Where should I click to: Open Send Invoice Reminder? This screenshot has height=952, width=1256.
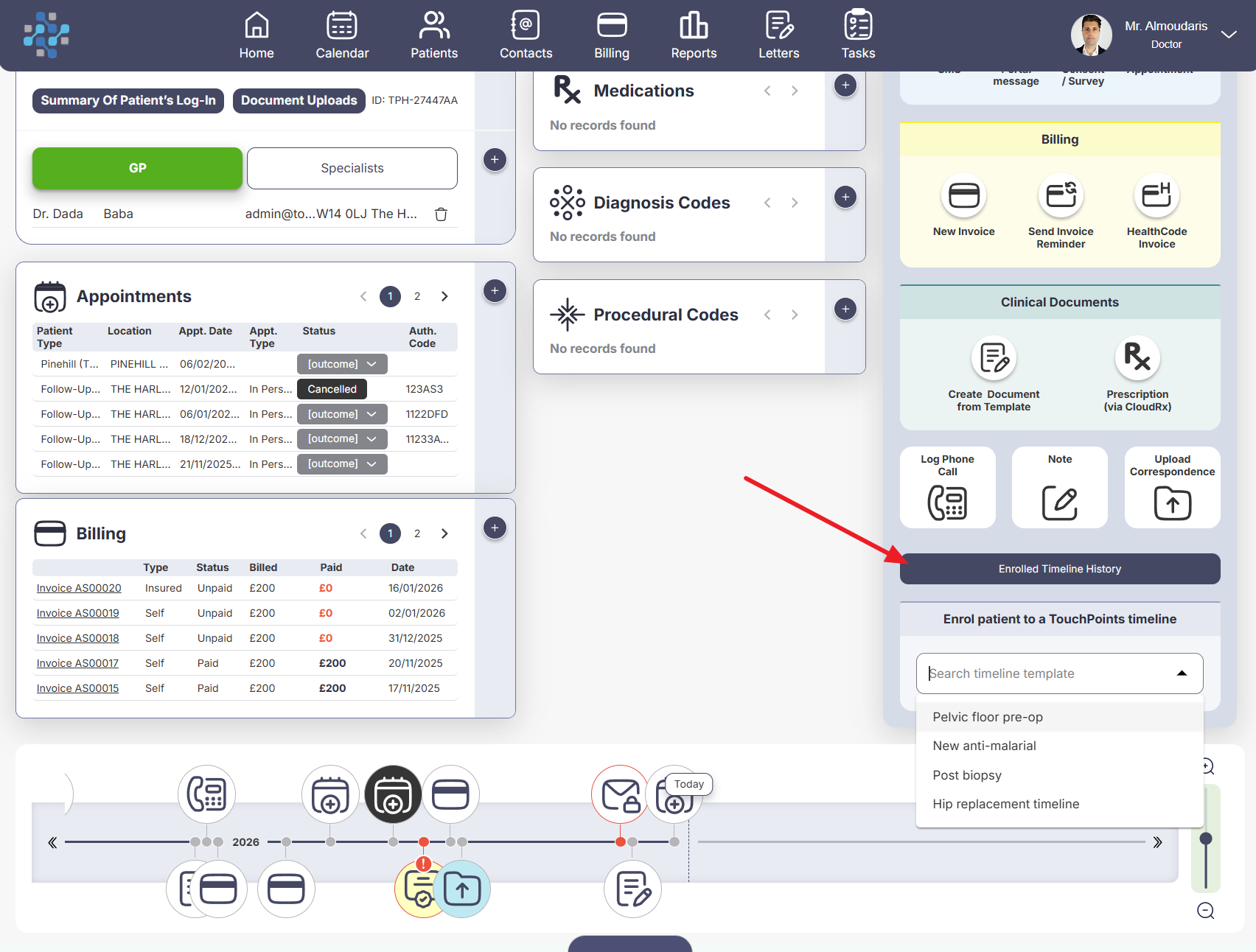[1060, 196]
